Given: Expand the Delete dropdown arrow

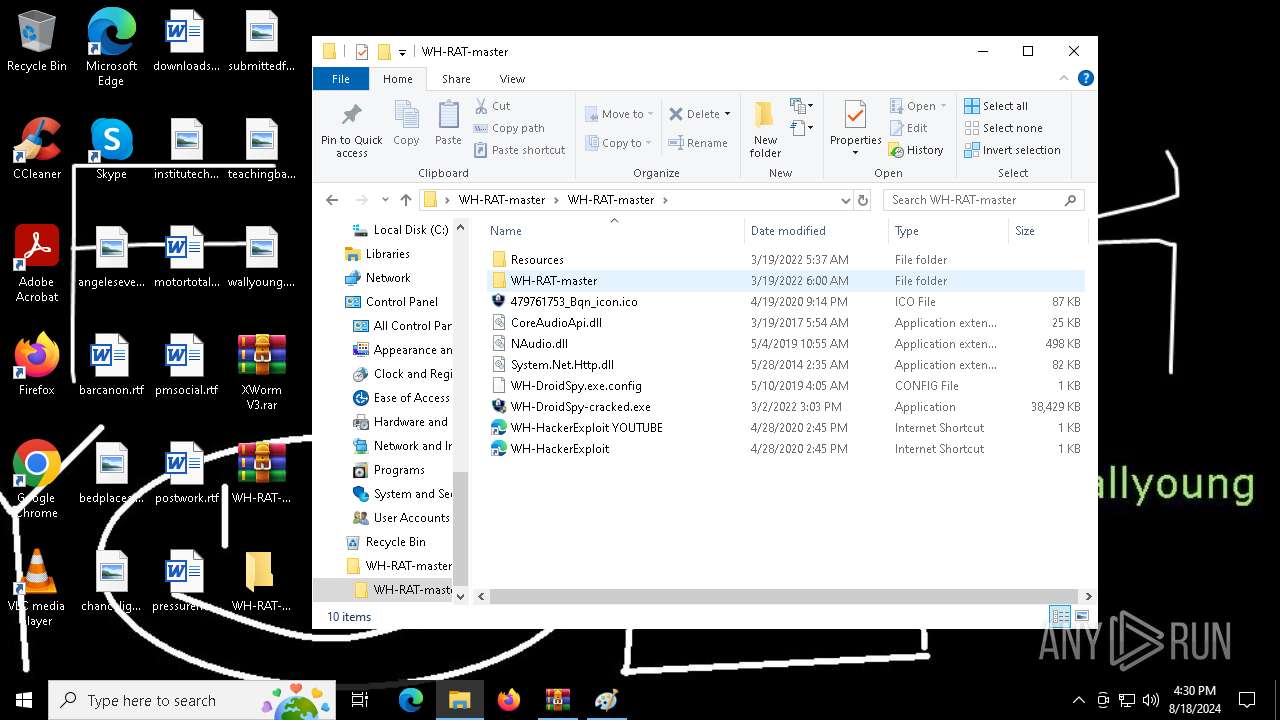Looking at the screenshot, I should 727,114.
